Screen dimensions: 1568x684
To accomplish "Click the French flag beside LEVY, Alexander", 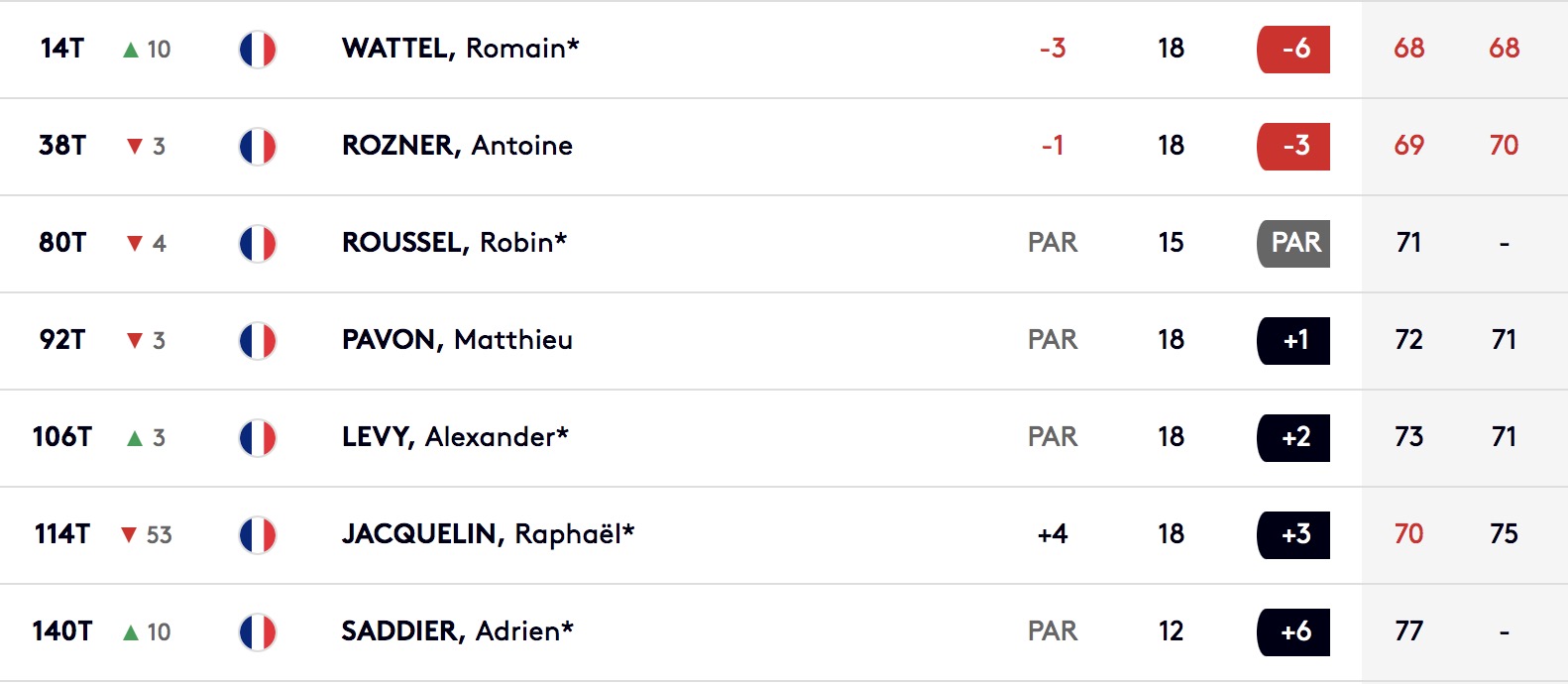I will coord(257,438).
